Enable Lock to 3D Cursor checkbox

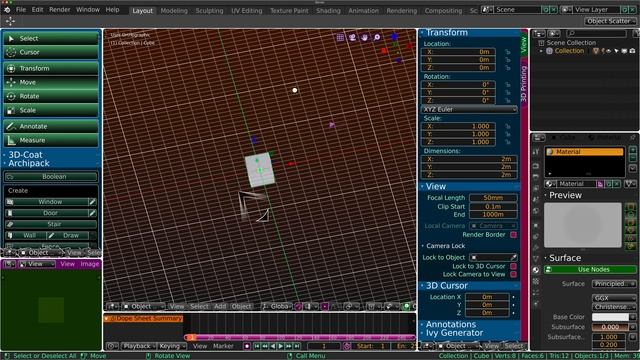click(513, 266)
